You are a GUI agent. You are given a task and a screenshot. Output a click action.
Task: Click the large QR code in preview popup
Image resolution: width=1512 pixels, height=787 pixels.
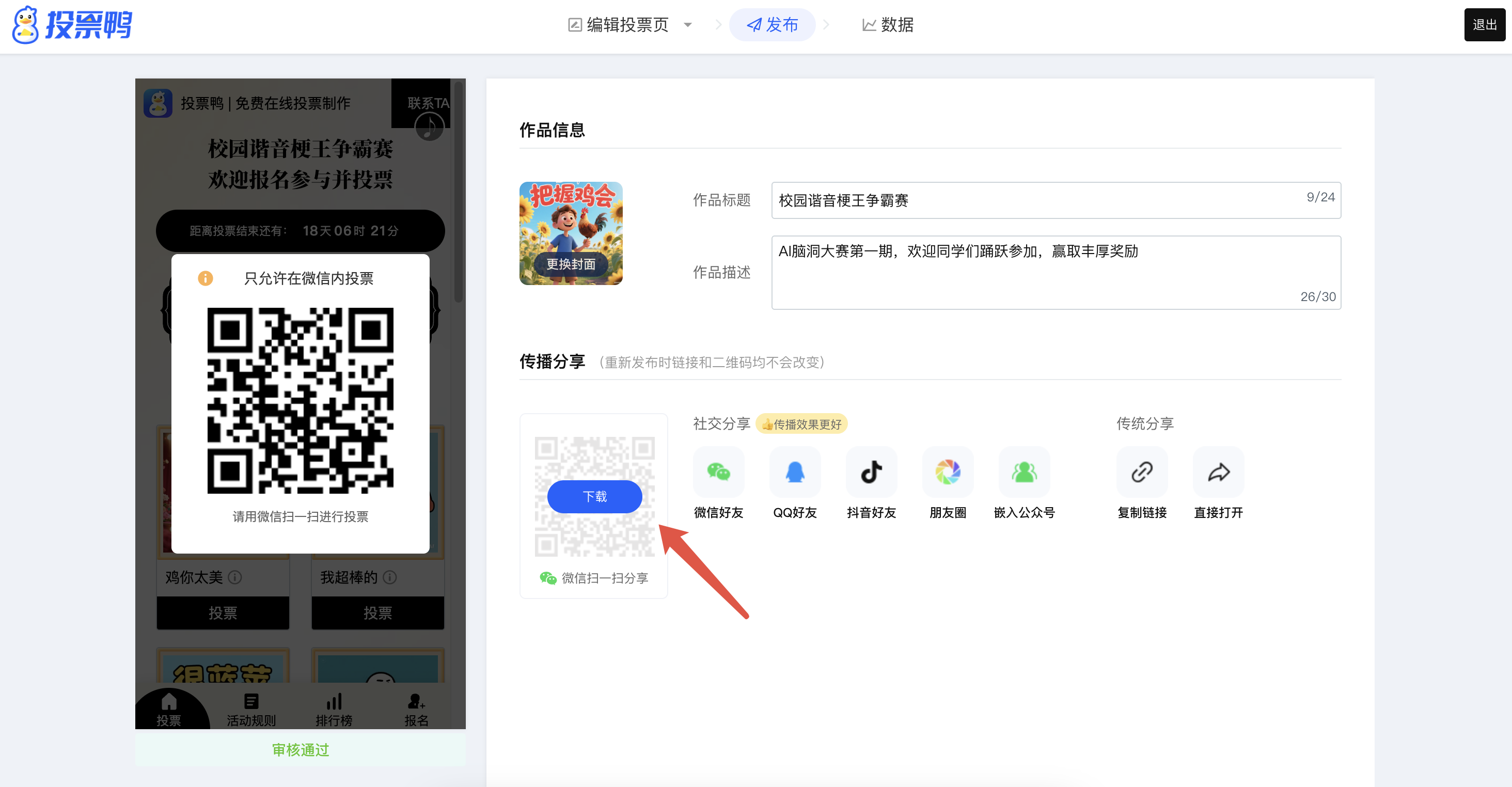(301, 400)
